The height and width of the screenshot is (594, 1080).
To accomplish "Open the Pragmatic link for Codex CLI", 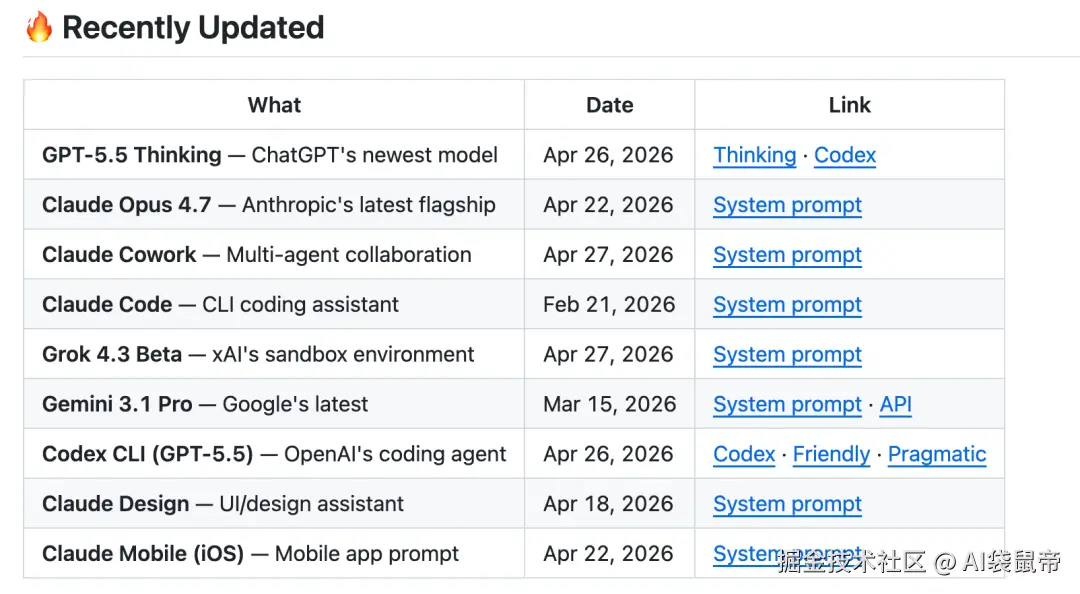I will point(937,454).
